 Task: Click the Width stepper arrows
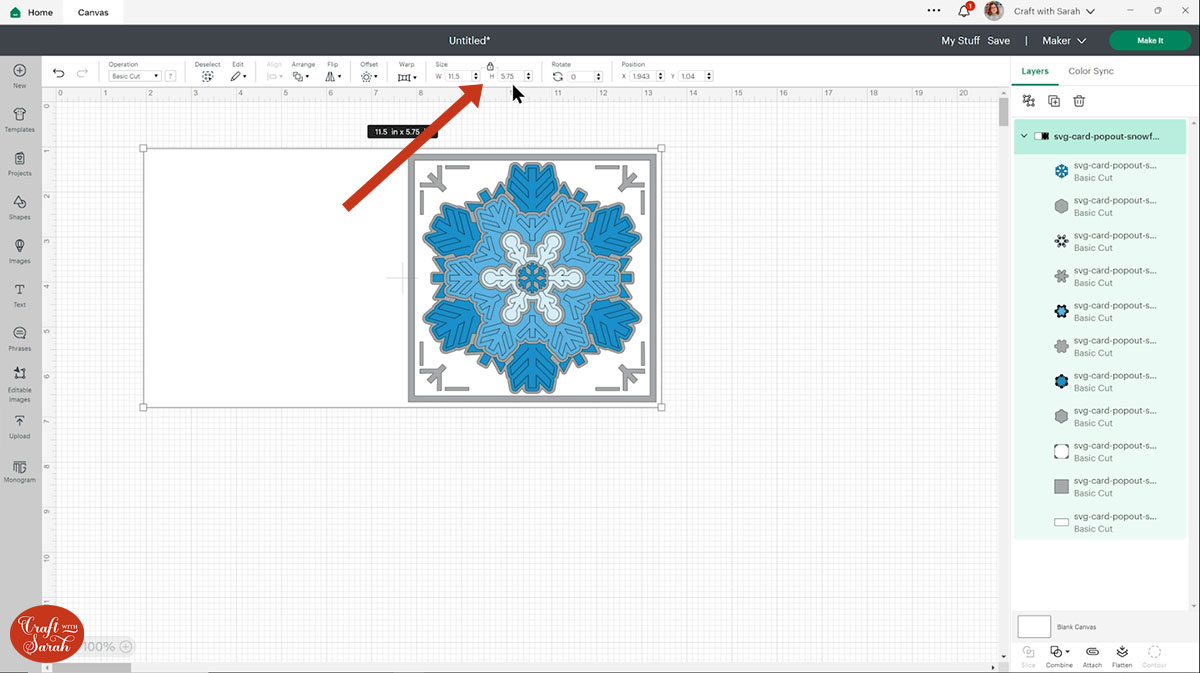(476, 76)
